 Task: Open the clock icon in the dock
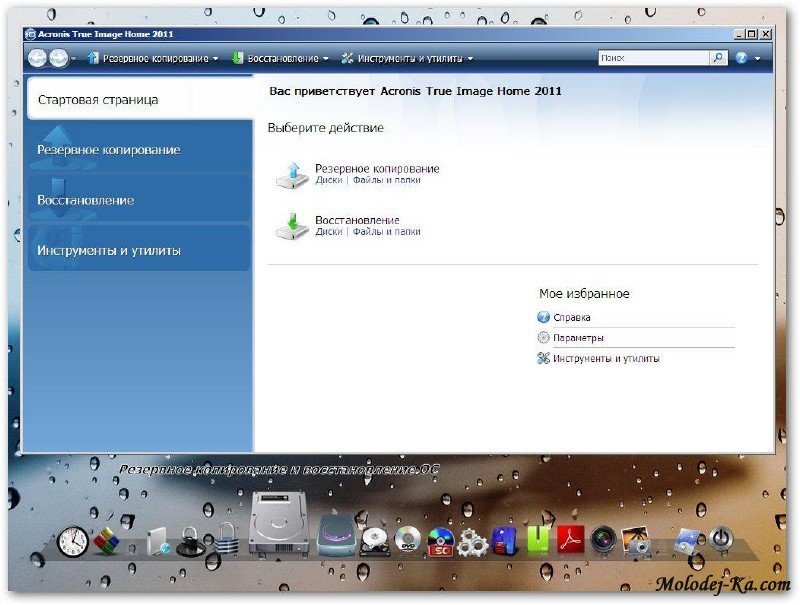tap(72, 542)
